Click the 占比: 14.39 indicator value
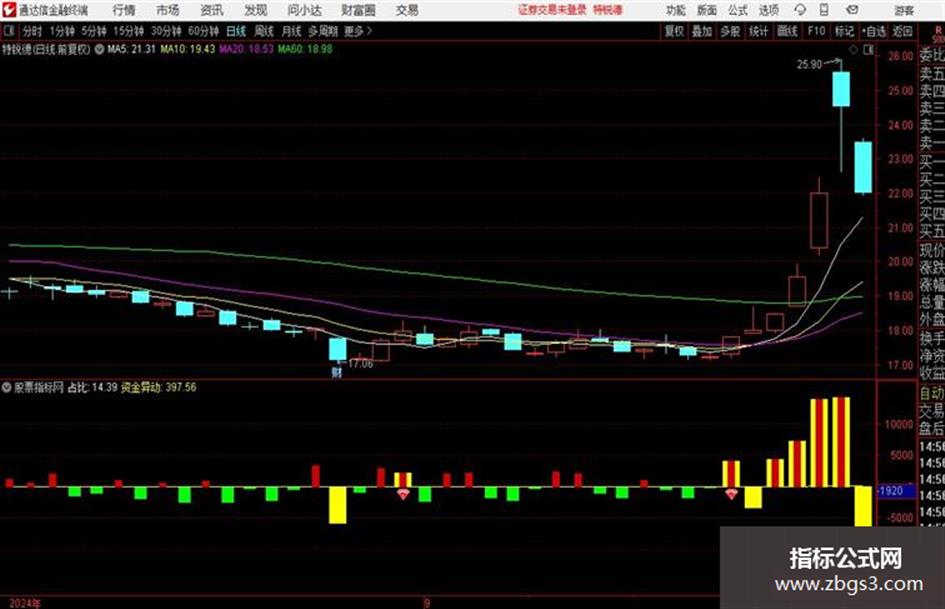 point(92,387)
